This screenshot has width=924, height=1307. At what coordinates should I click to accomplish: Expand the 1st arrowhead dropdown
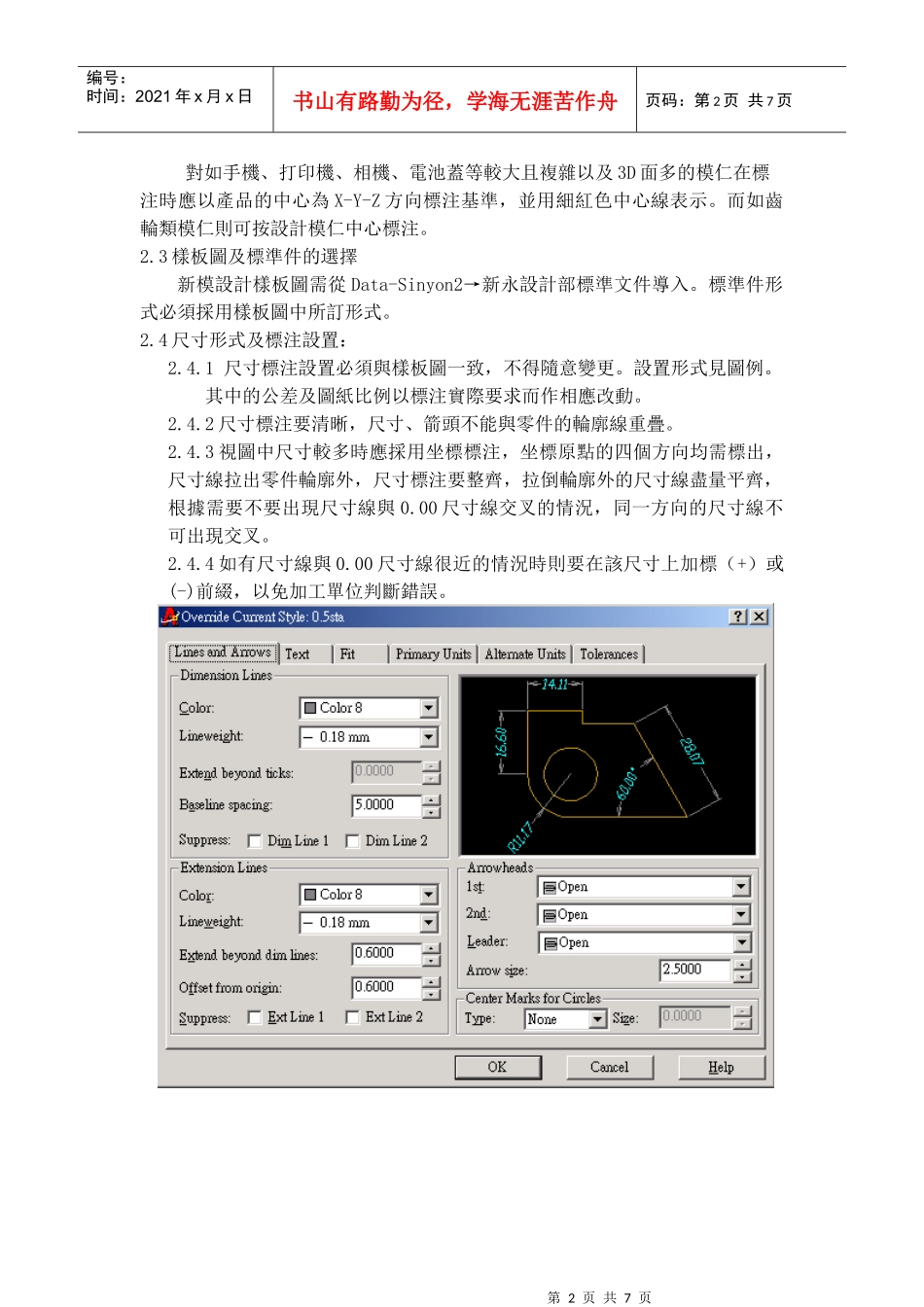pos(741,887)
